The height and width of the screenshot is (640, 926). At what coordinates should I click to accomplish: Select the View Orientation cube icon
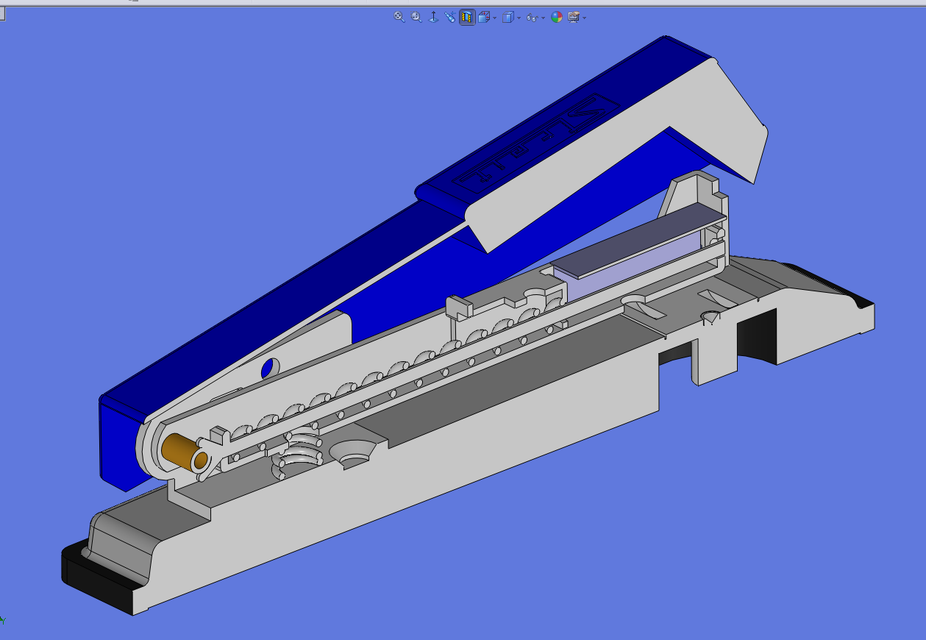point(485,16)
